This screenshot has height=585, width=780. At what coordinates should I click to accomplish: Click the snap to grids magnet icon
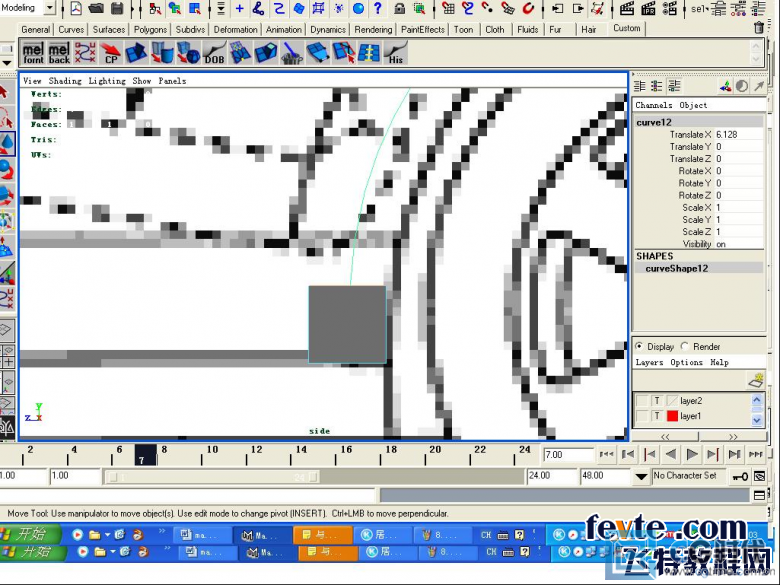point(448,8)
